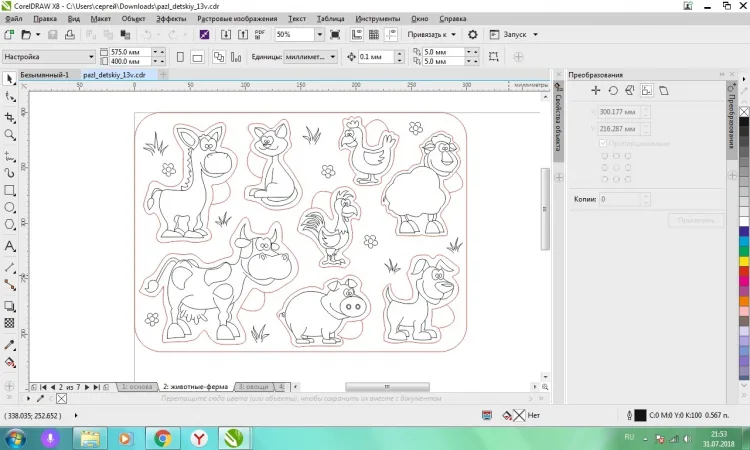Open the page size Настройка dropdown
This screenshot has height=450, width=750.
click(49, 56)
